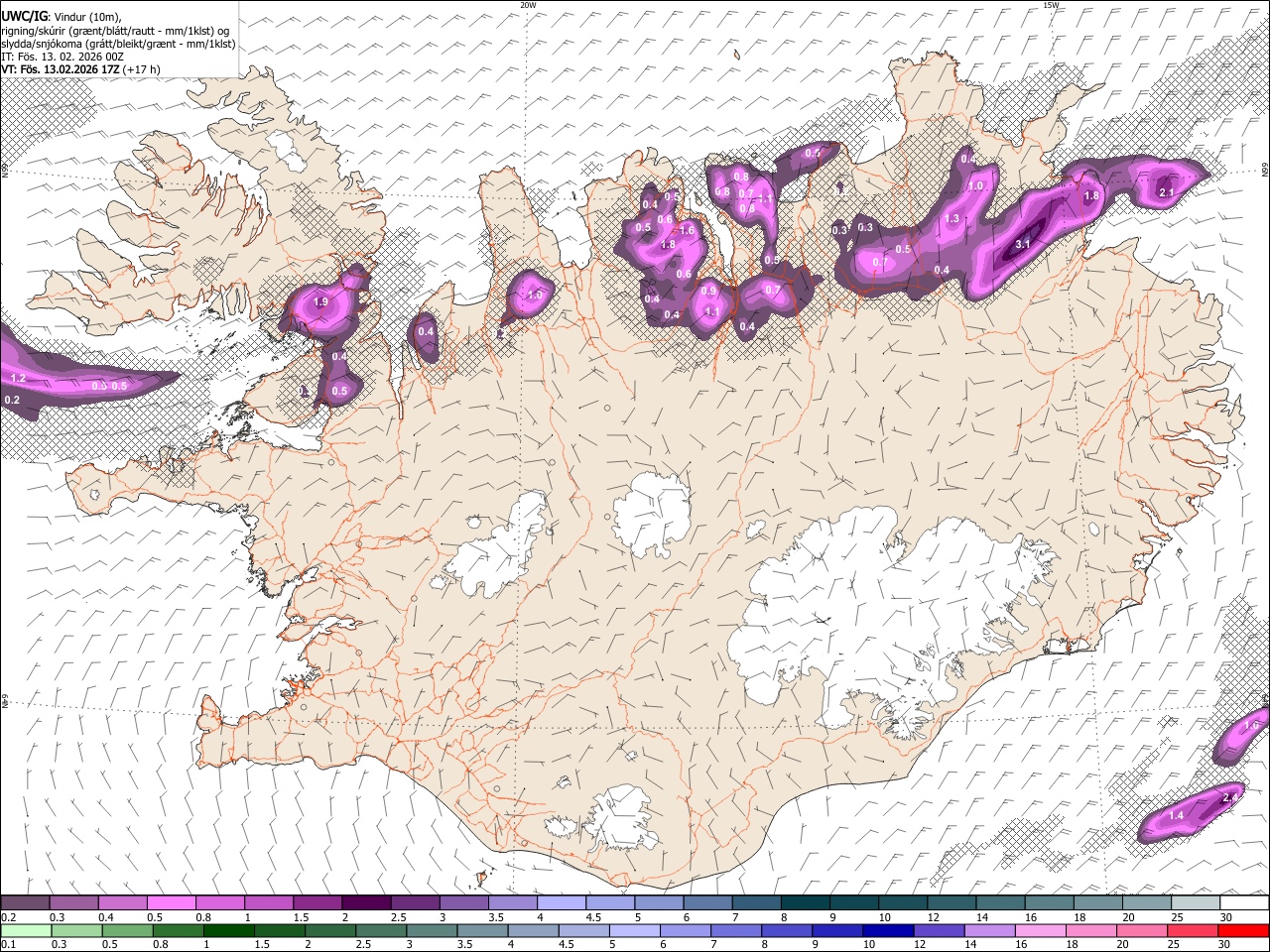
Task: Click the 1.6 precipitation value on the map
Action: coord(687,230)
